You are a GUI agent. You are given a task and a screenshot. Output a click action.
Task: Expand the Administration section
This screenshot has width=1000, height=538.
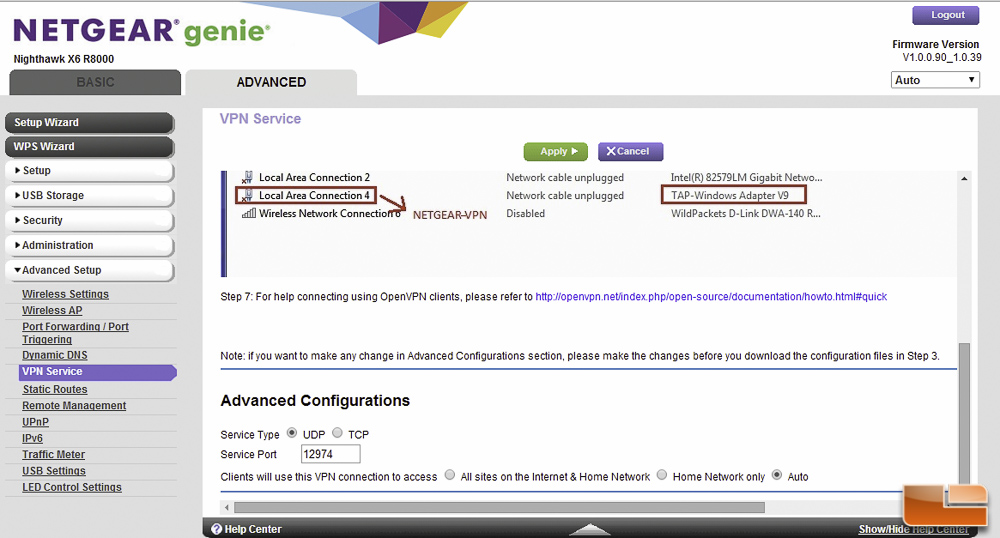(89, 245)
